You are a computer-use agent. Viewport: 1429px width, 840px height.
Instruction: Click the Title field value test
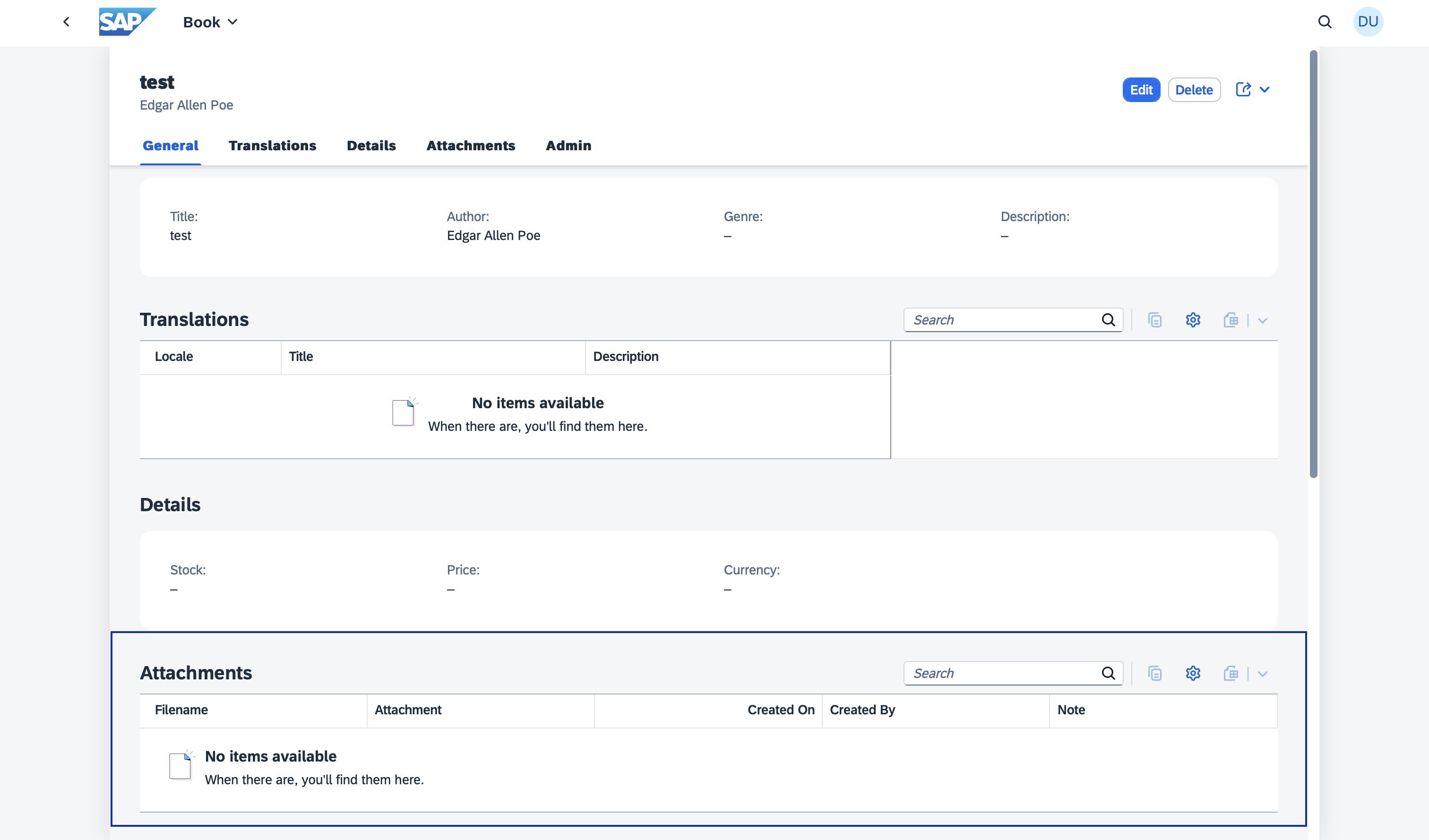[181, 235]
